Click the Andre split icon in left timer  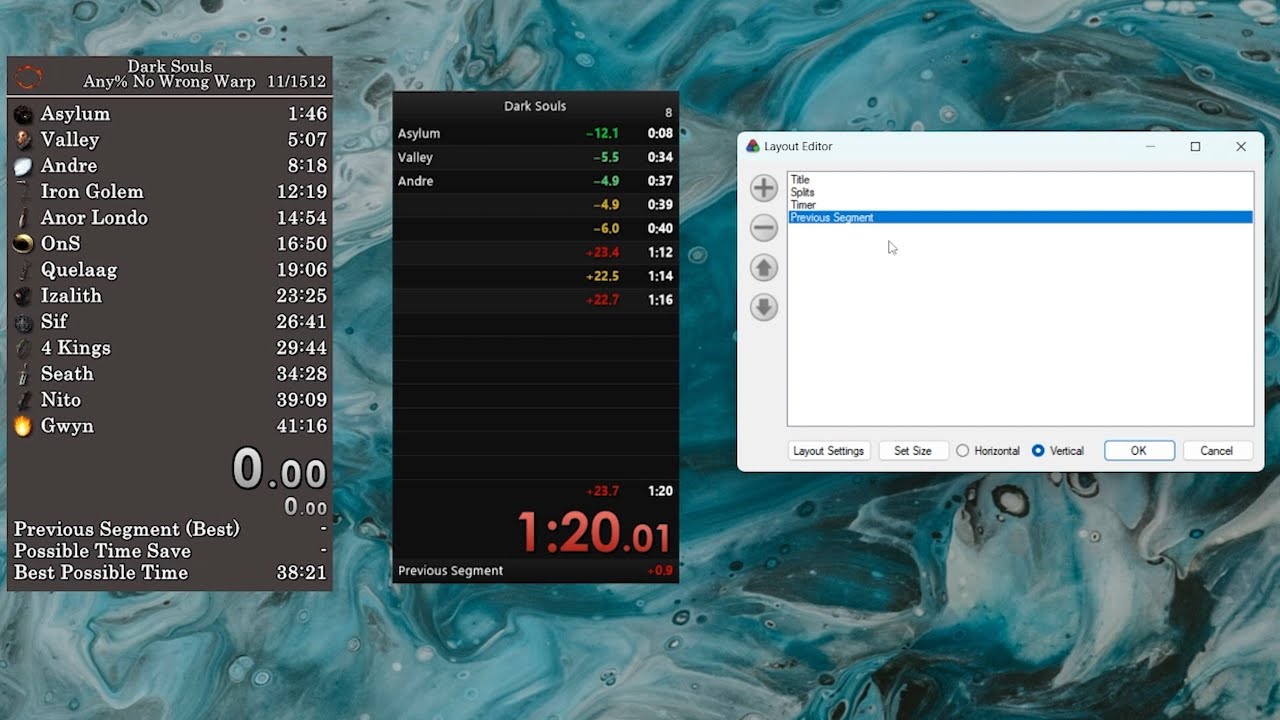coord(23,166)
